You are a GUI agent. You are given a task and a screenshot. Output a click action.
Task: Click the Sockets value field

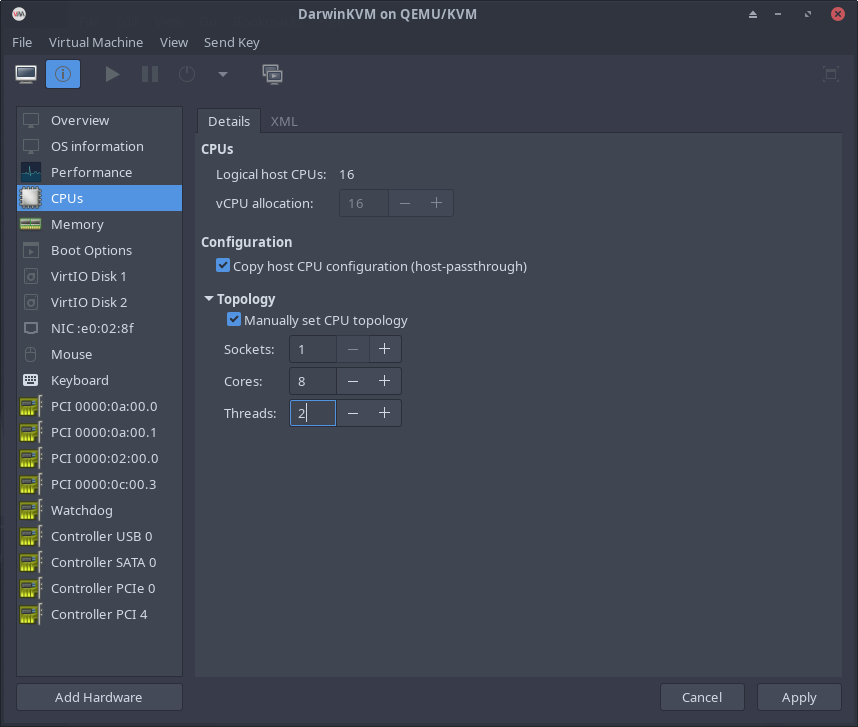pyautogui.click(x=312, y=349)
